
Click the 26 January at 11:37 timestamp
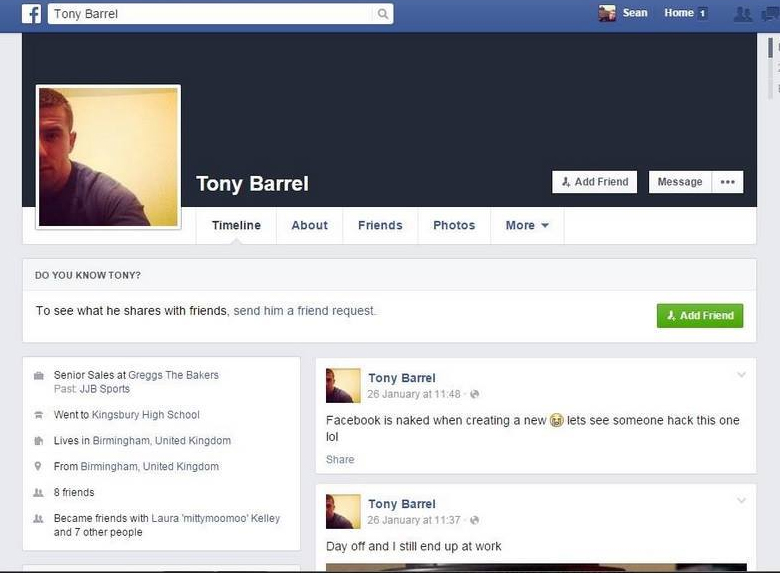point(414,520)
